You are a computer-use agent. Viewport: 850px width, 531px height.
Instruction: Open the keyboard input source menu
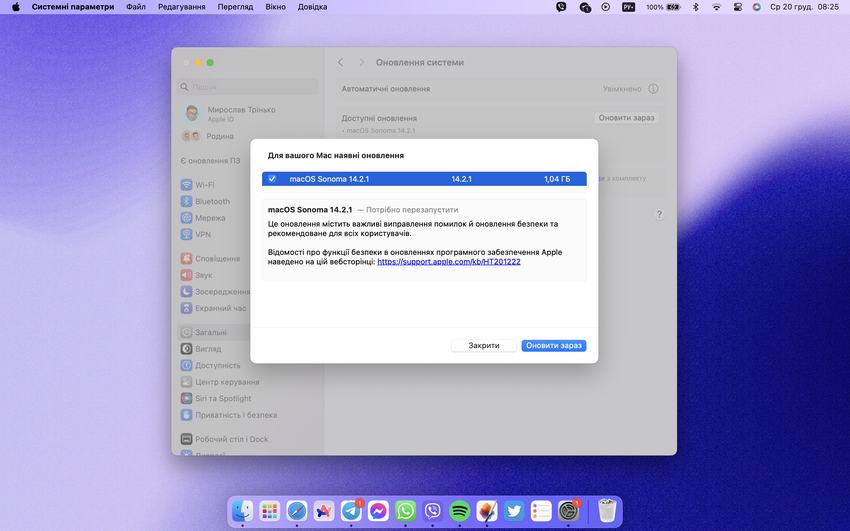629,7
